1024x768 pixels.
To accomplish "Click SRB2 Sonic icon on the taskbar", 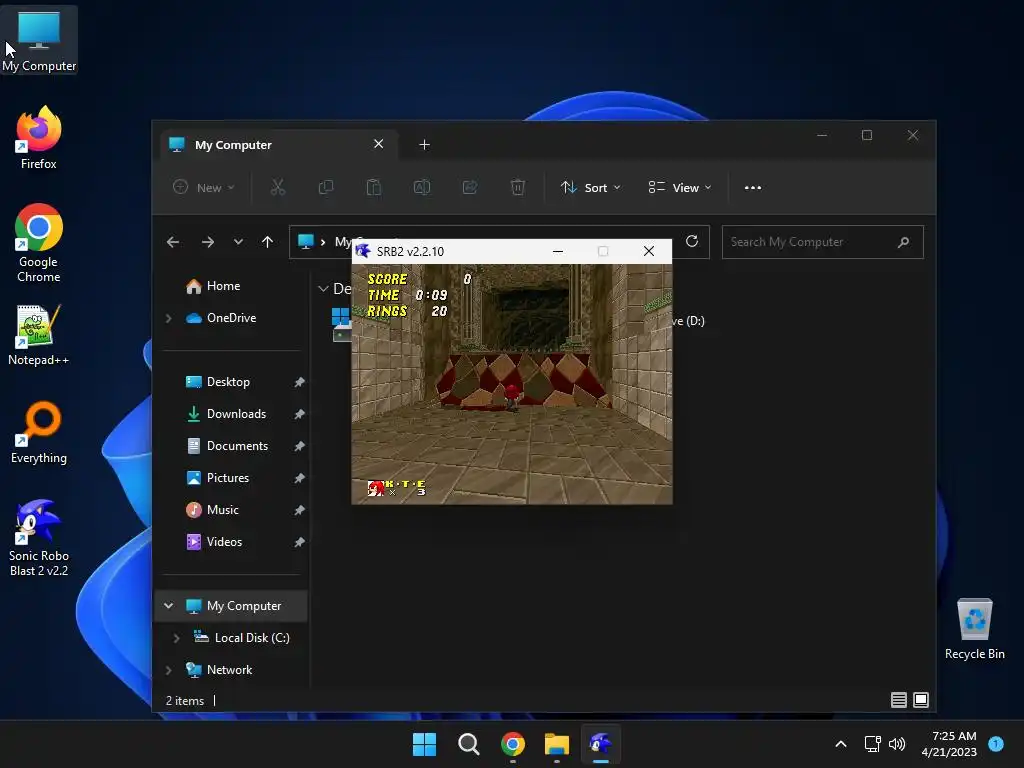I will pos(601,744).
